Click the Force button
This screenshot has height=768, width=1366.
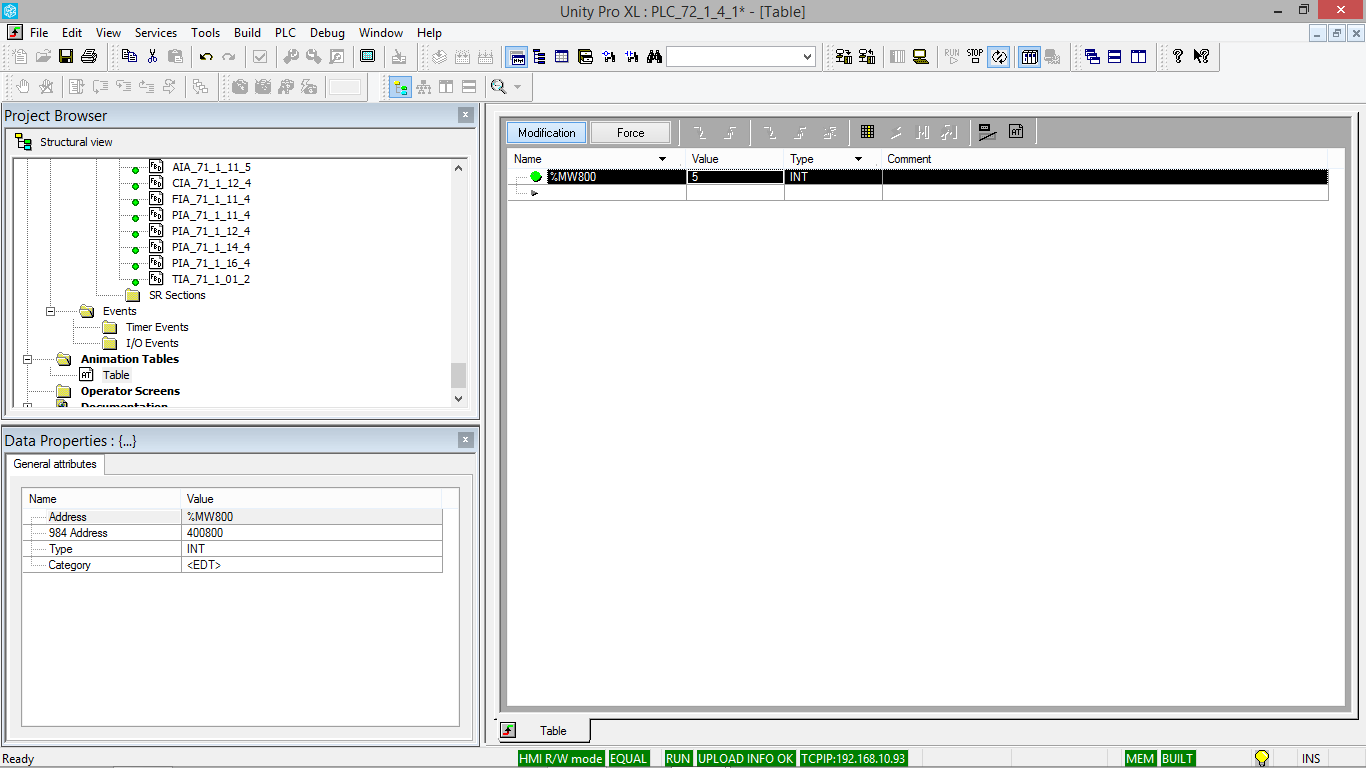pyautogui.click(x=631, y=131)
